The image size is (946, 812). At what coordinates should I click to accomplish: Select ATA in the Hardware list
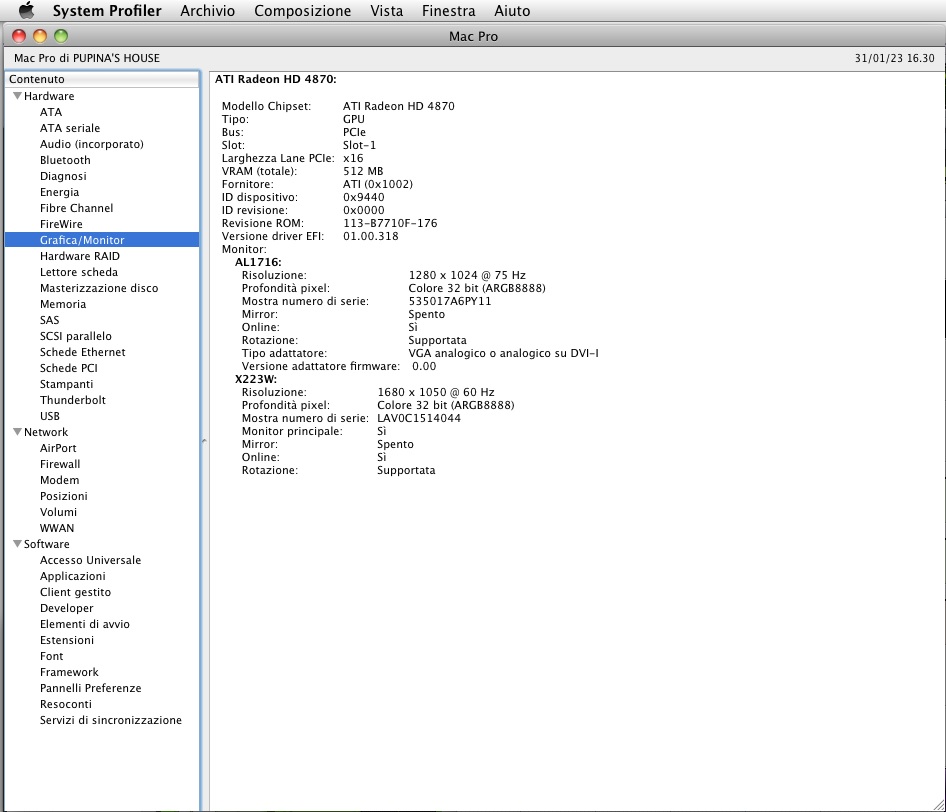(x=51, y=112)
